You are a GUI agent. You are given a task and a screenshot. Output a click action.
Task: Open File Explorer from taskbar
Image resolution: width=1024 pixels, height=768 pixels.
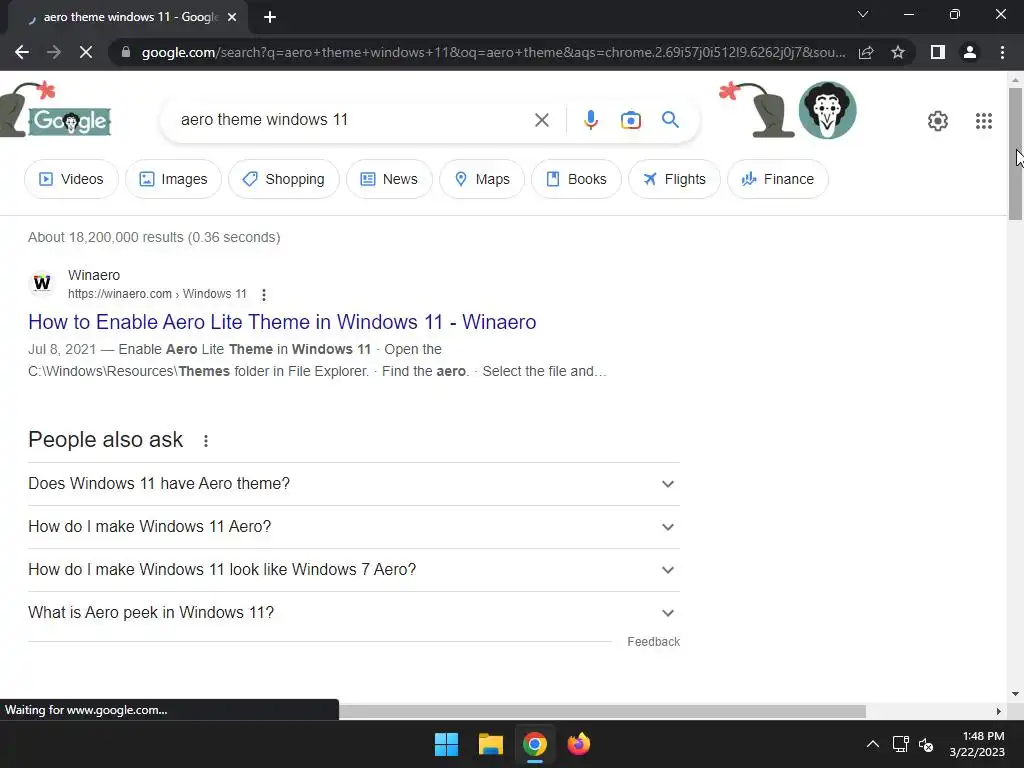tap(490, 744)
